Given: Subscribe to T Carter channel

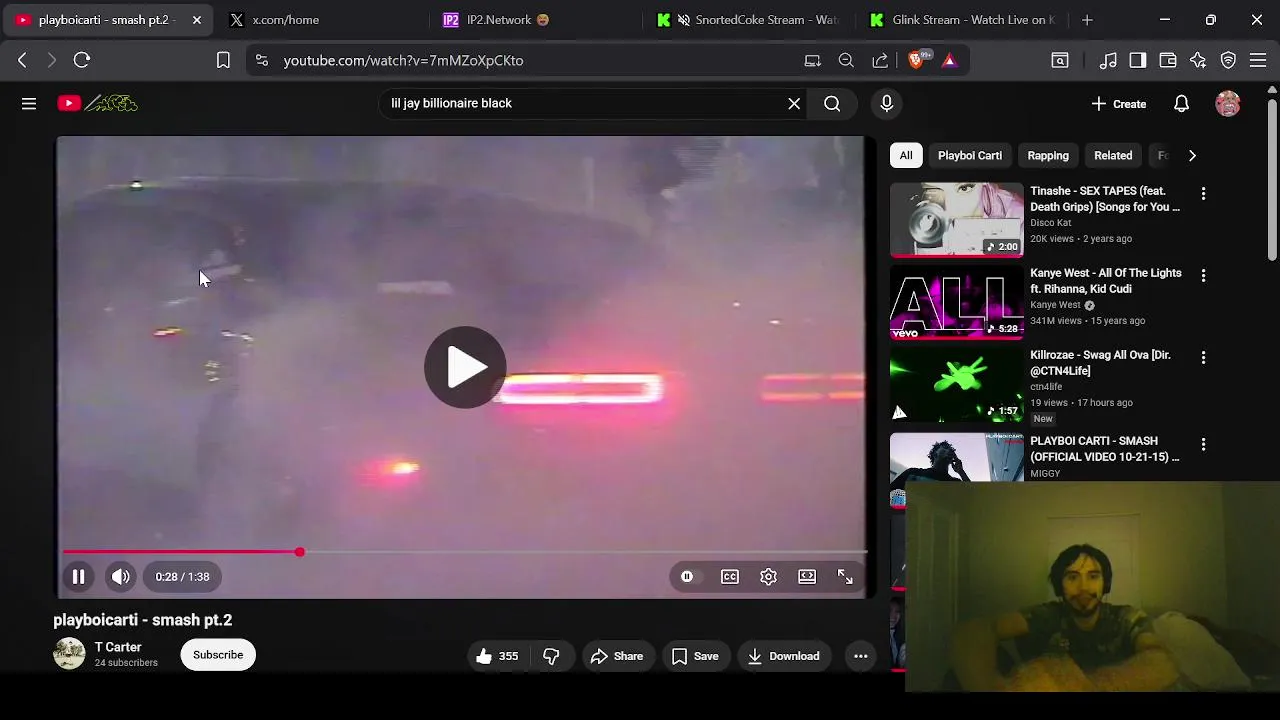Looking at the screenshot, I should tap(218, 655).
